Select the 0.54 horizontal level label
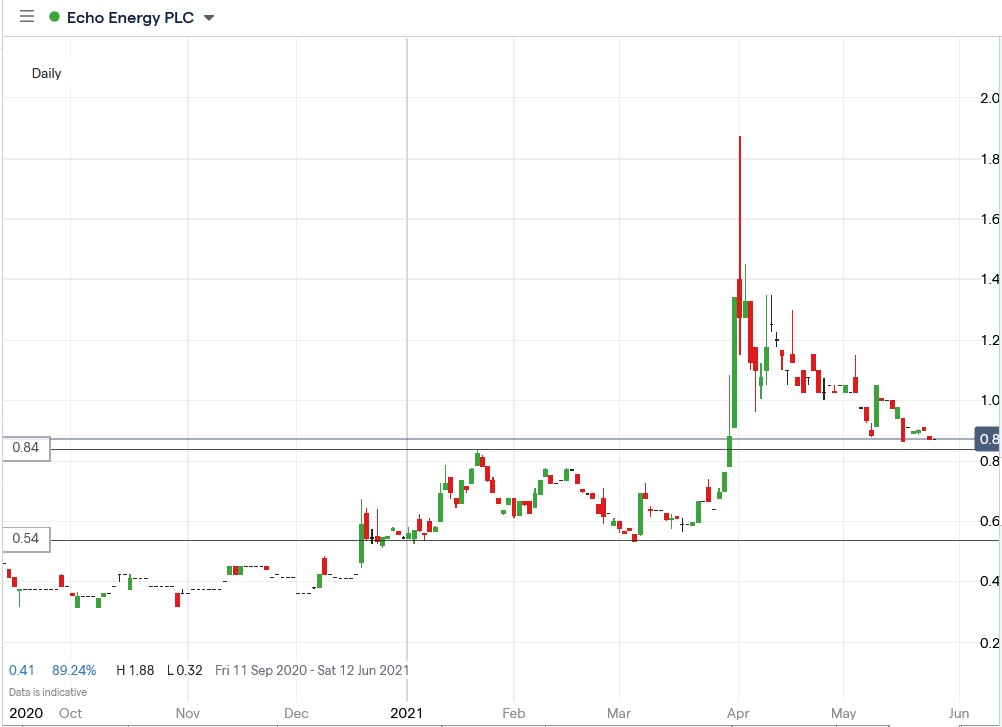 click(28, 539)
